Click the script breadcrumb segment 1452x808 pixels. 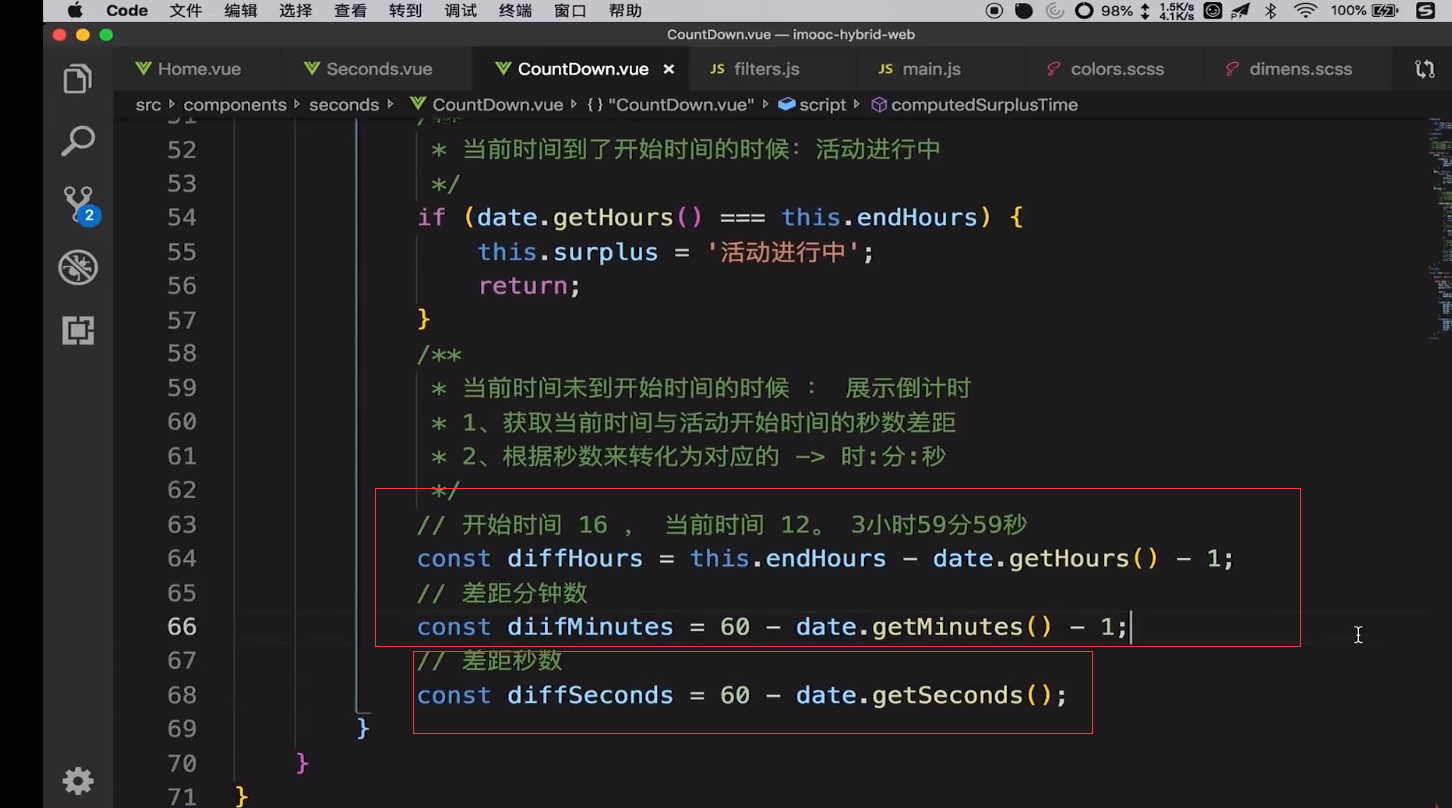(812, 105)
